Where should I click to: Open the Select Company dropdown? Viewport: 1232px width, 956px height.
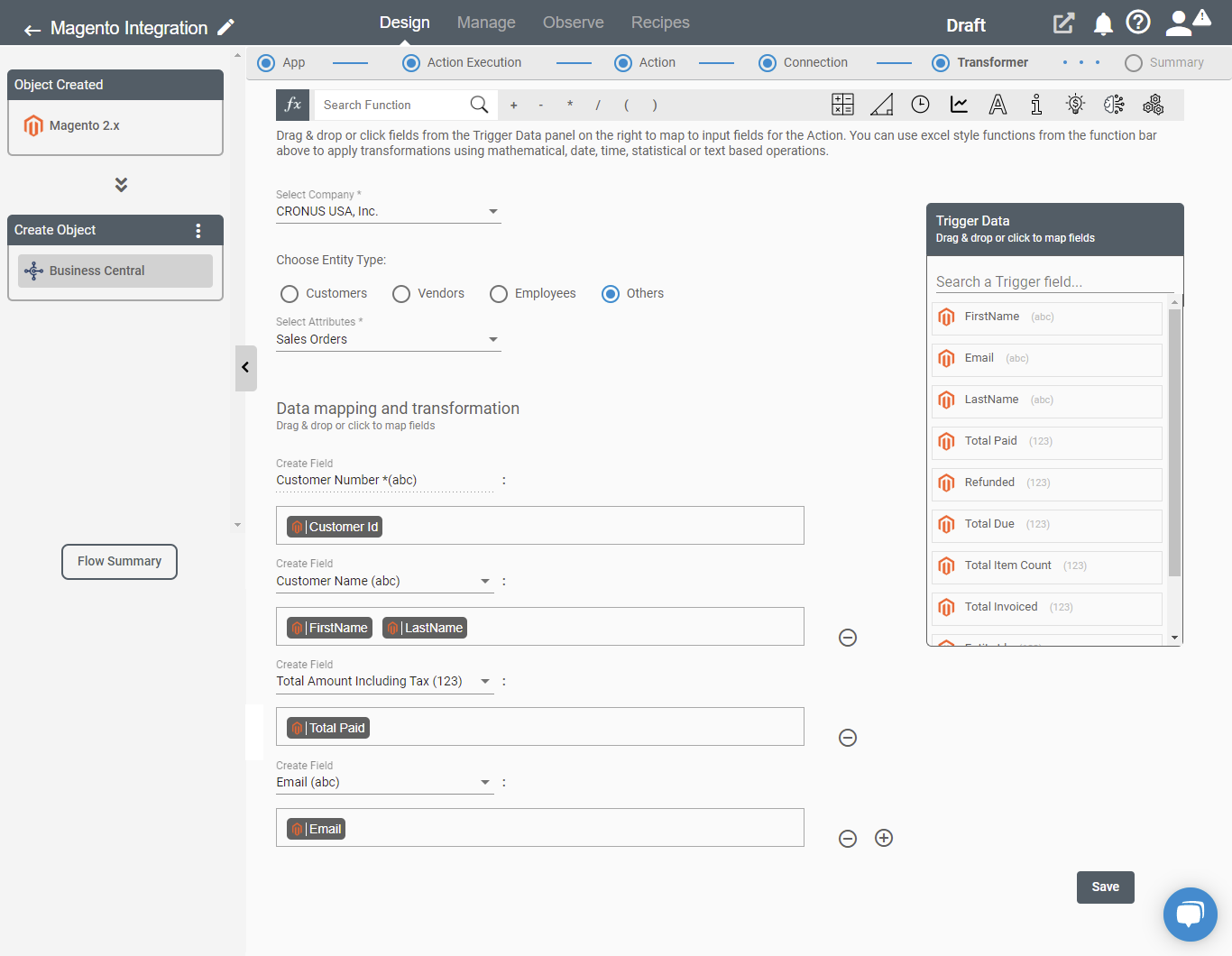[388, 212]
